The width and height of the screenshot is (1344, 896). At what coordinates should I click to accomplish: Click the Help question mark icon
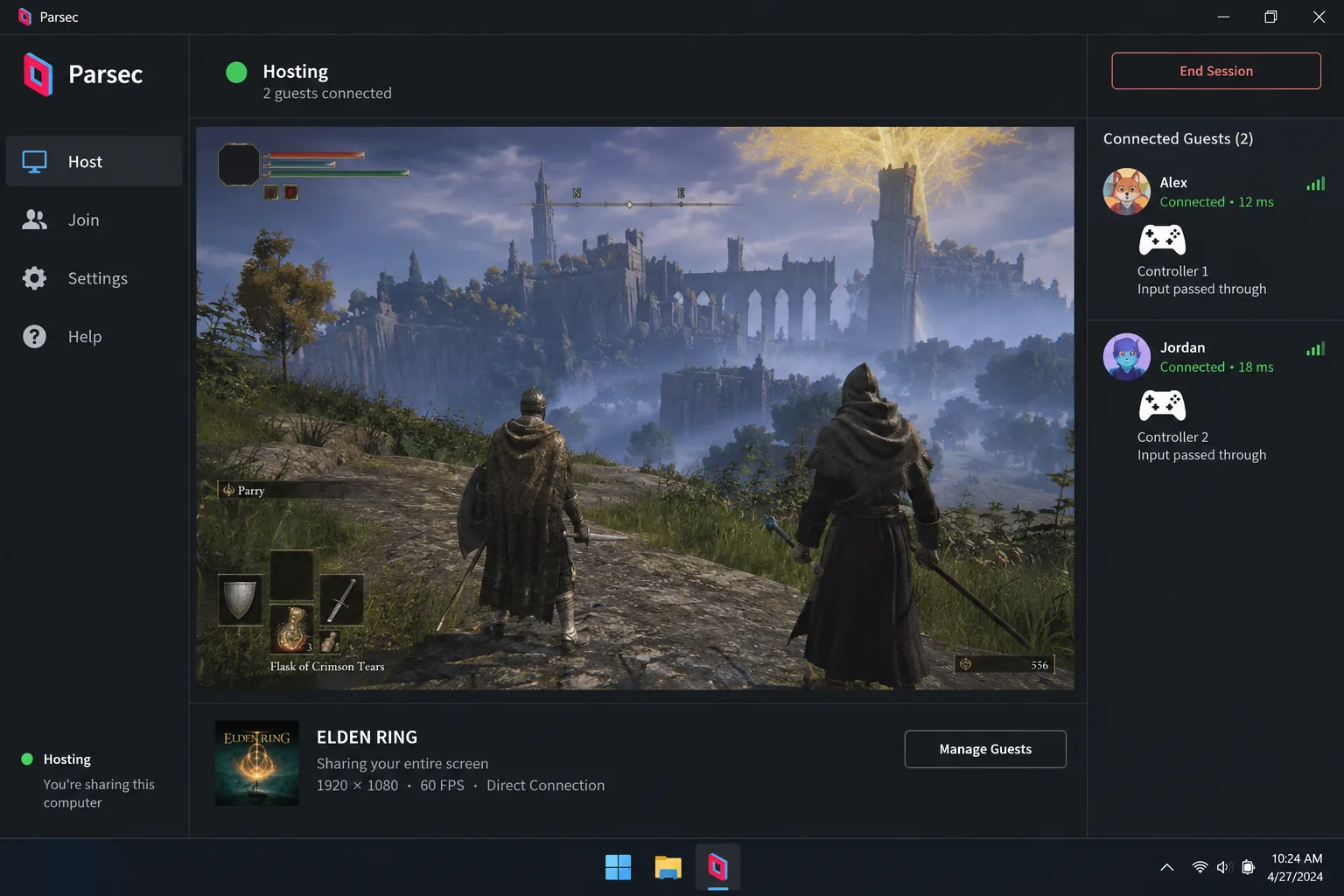[35, 337]
